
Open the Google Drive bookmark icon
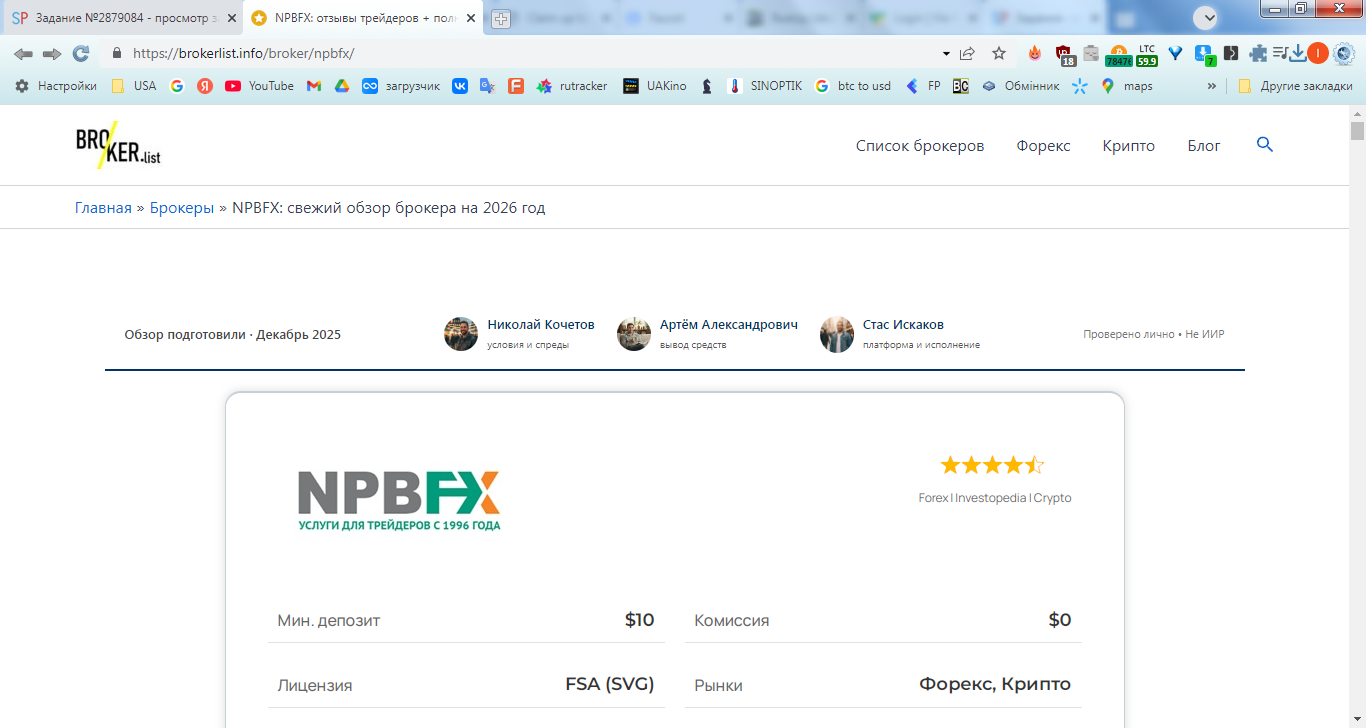pos(342,86)
